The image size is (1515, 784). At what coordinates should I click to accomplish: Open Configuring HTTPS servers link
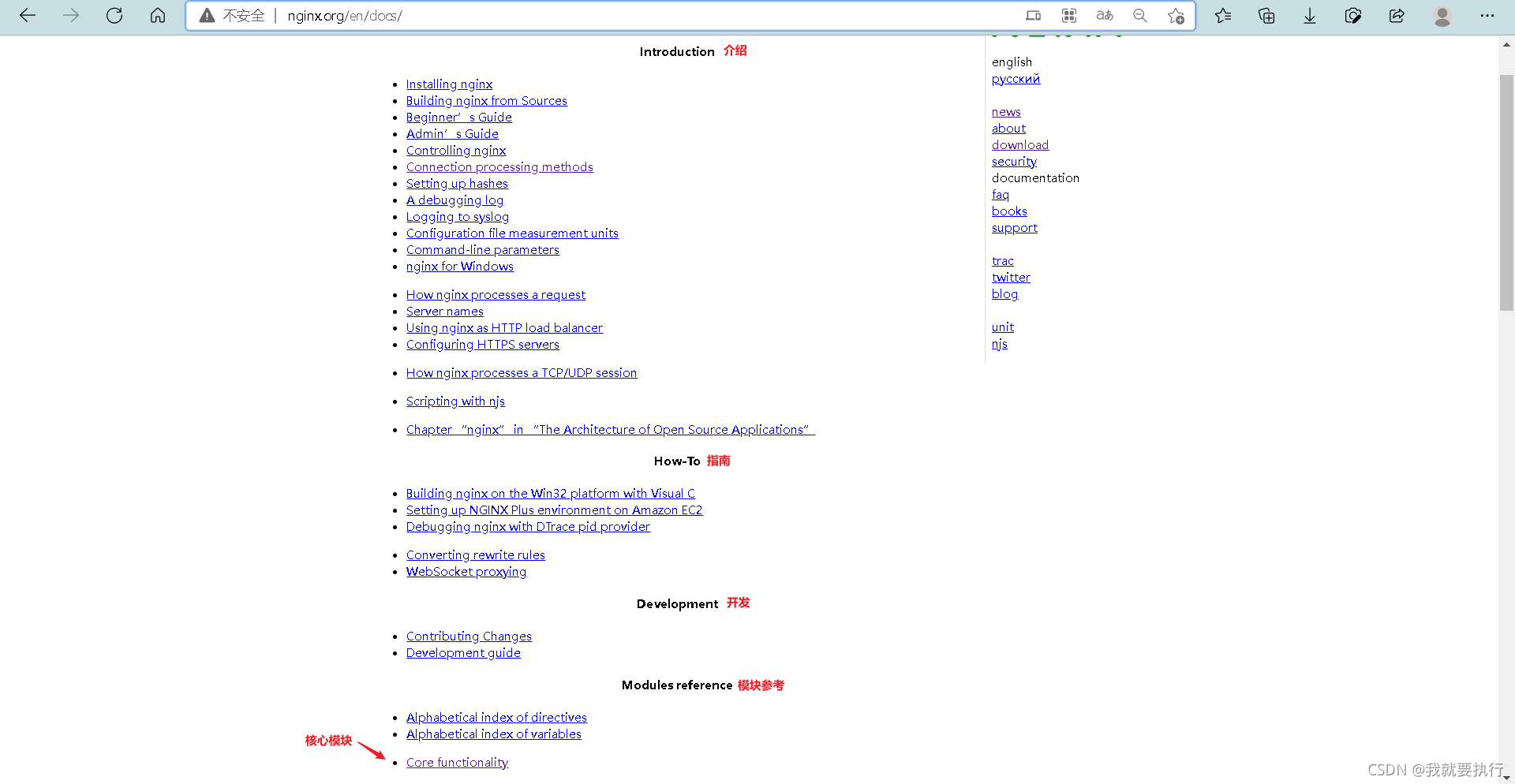click(x=483, y=345)
